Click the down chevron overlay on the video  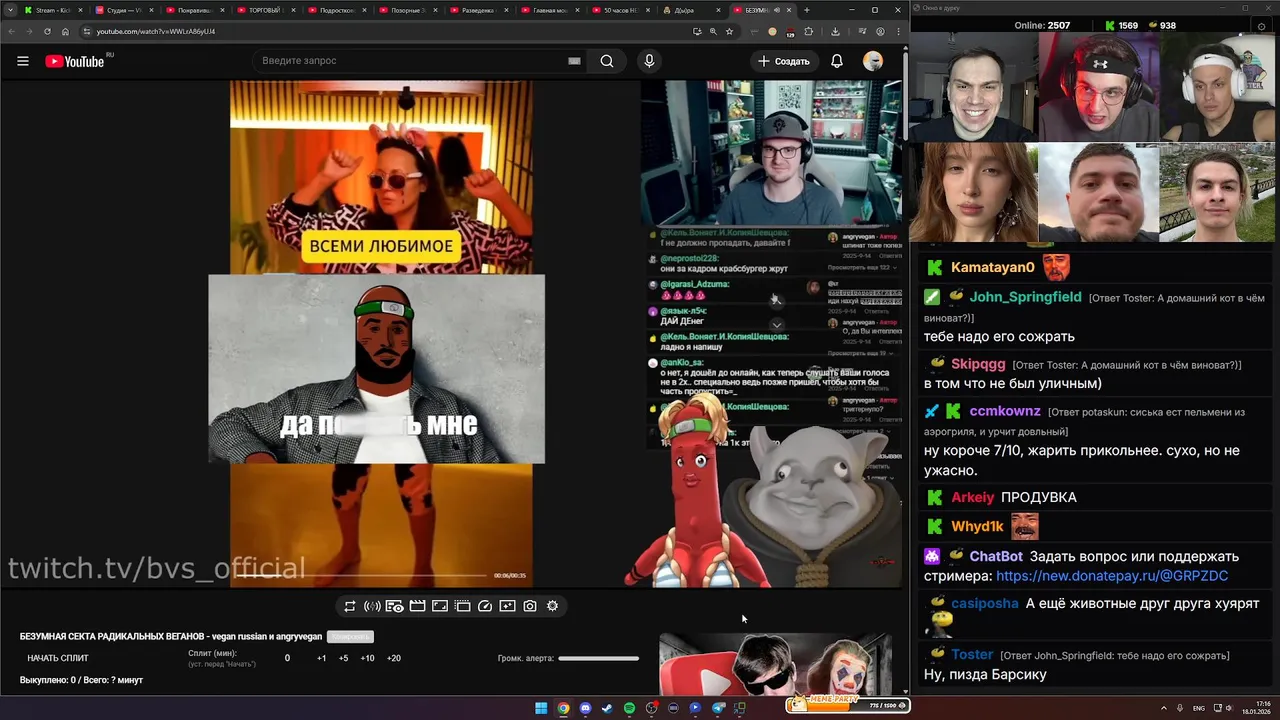(x=776, y=325)
